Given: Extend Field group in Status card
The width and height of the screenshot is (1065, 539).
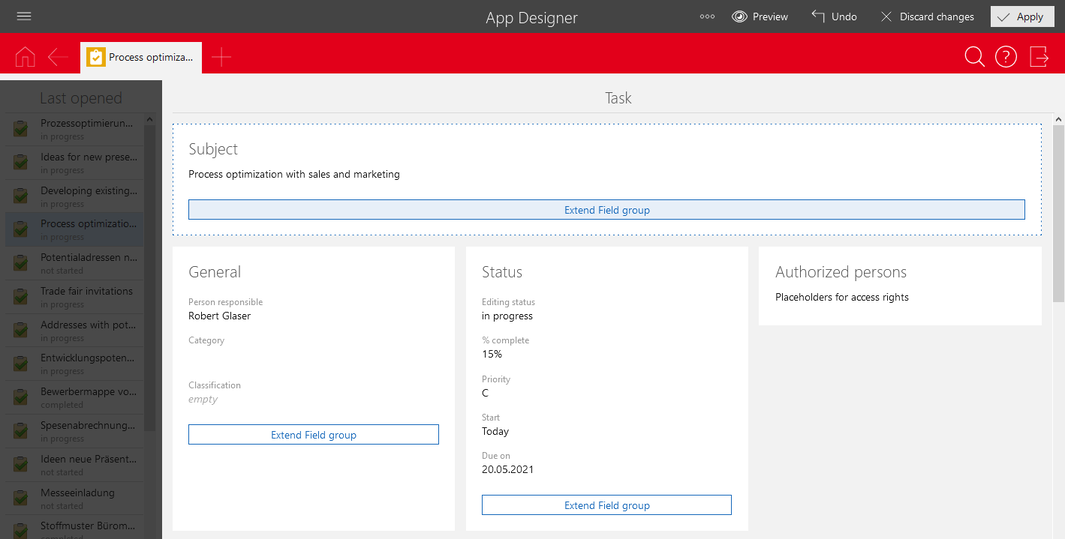Looking at the screenshot, I should pyautogui.click(x=606, y=505).
